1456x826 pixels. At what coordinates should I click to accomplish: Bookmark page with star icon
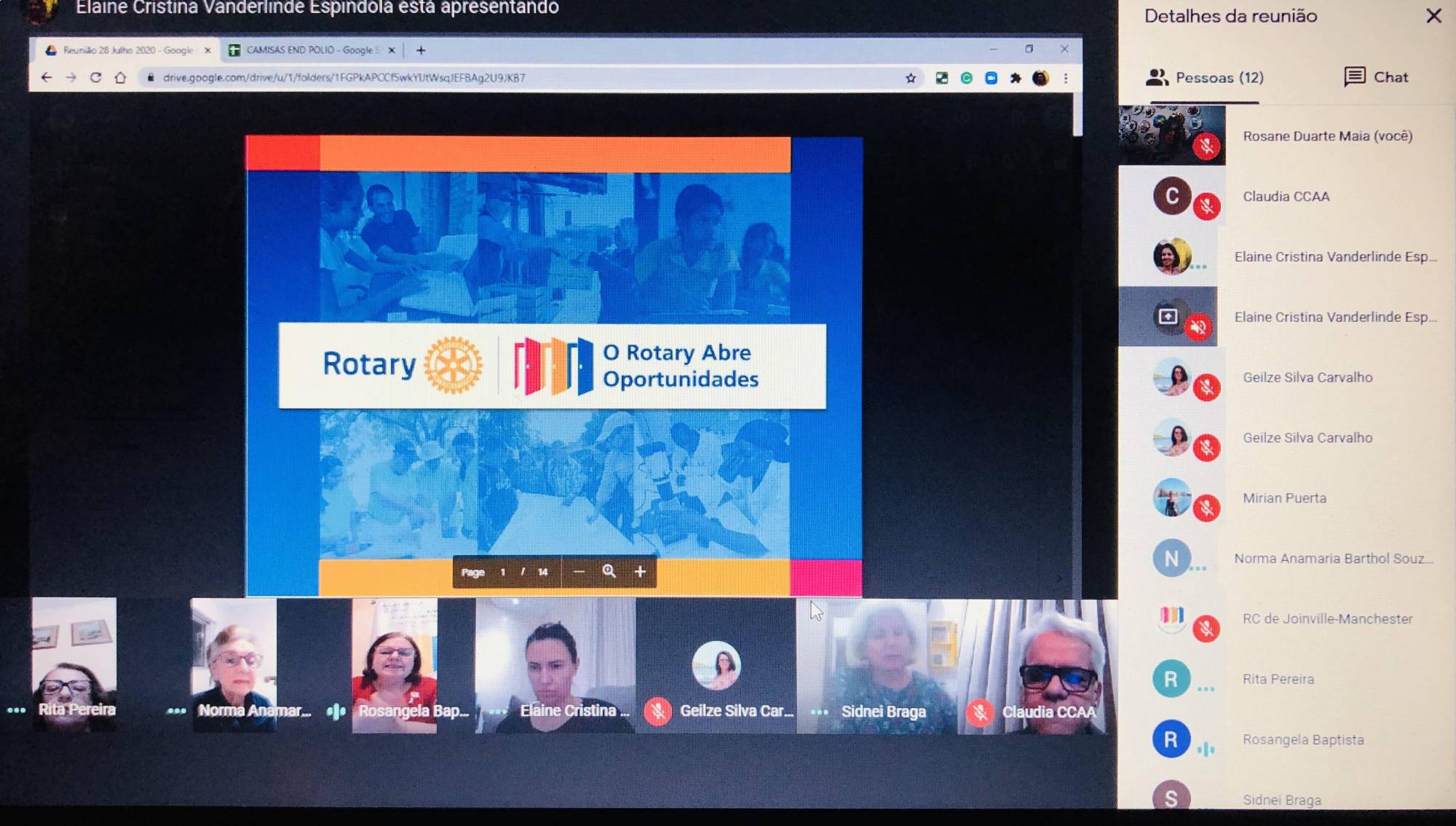(910, 78)
